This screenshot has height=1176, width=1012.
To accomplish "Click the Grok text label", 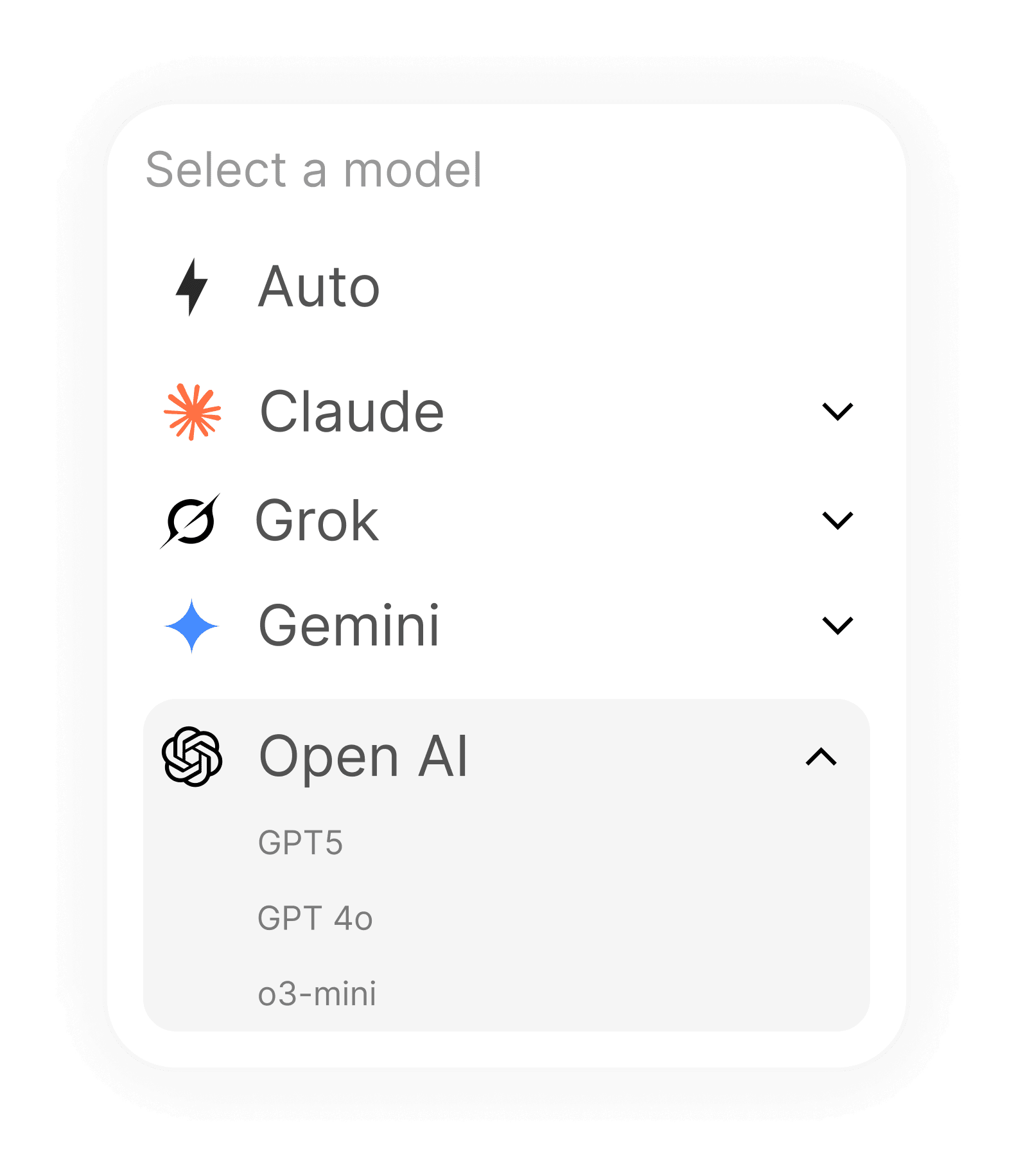I will click(x=317, y=521).
